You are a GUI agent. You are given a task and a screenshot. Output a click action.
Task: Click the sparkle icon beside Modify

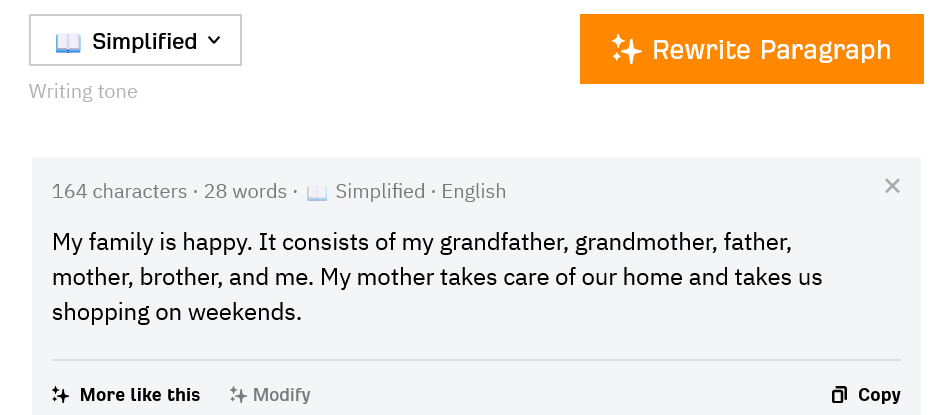click(x=238, y=395)
